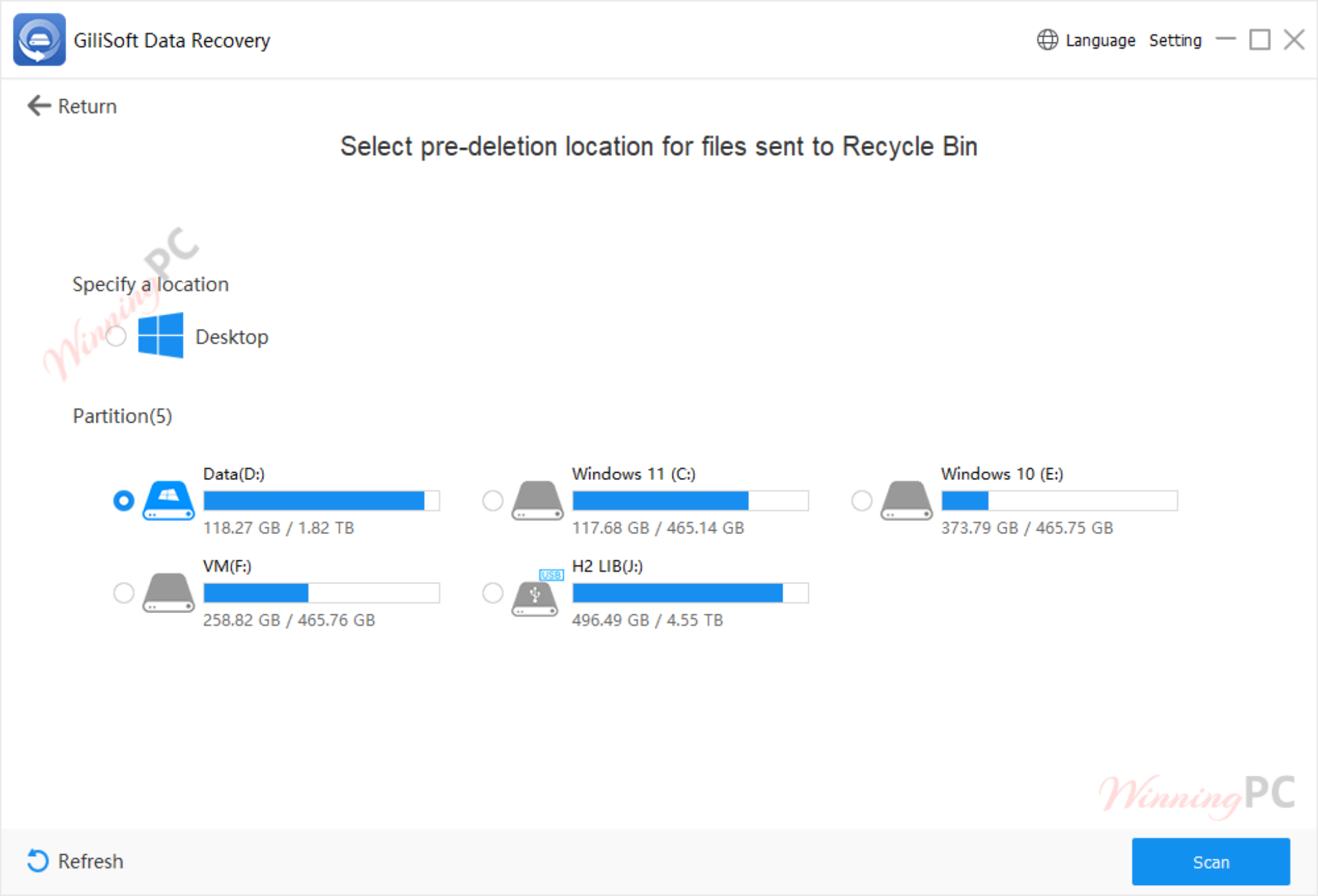Viewport: 1318px width, 896px height.
Task: Click the VM(F:) drive icon
Action: [x=169, y=592]
